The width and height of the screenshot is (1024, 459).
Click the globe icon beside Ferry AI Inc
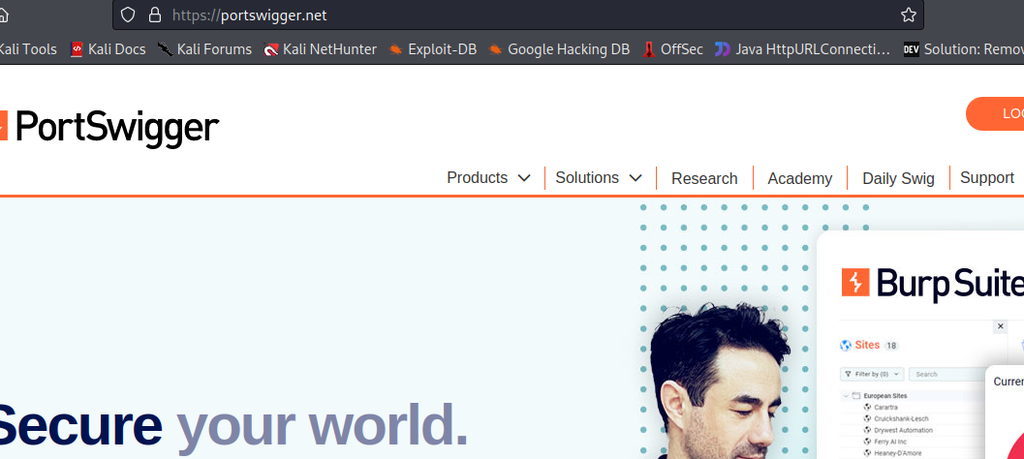pyautogui.click(x=867, y=441)
